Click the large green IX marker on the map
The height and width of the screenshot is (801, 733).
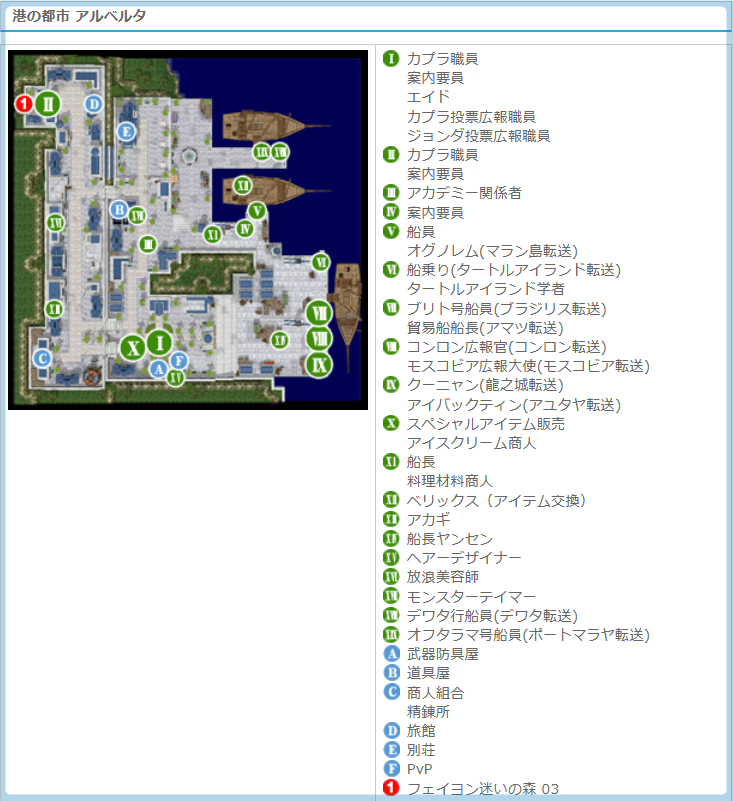(x=319, y=364)
